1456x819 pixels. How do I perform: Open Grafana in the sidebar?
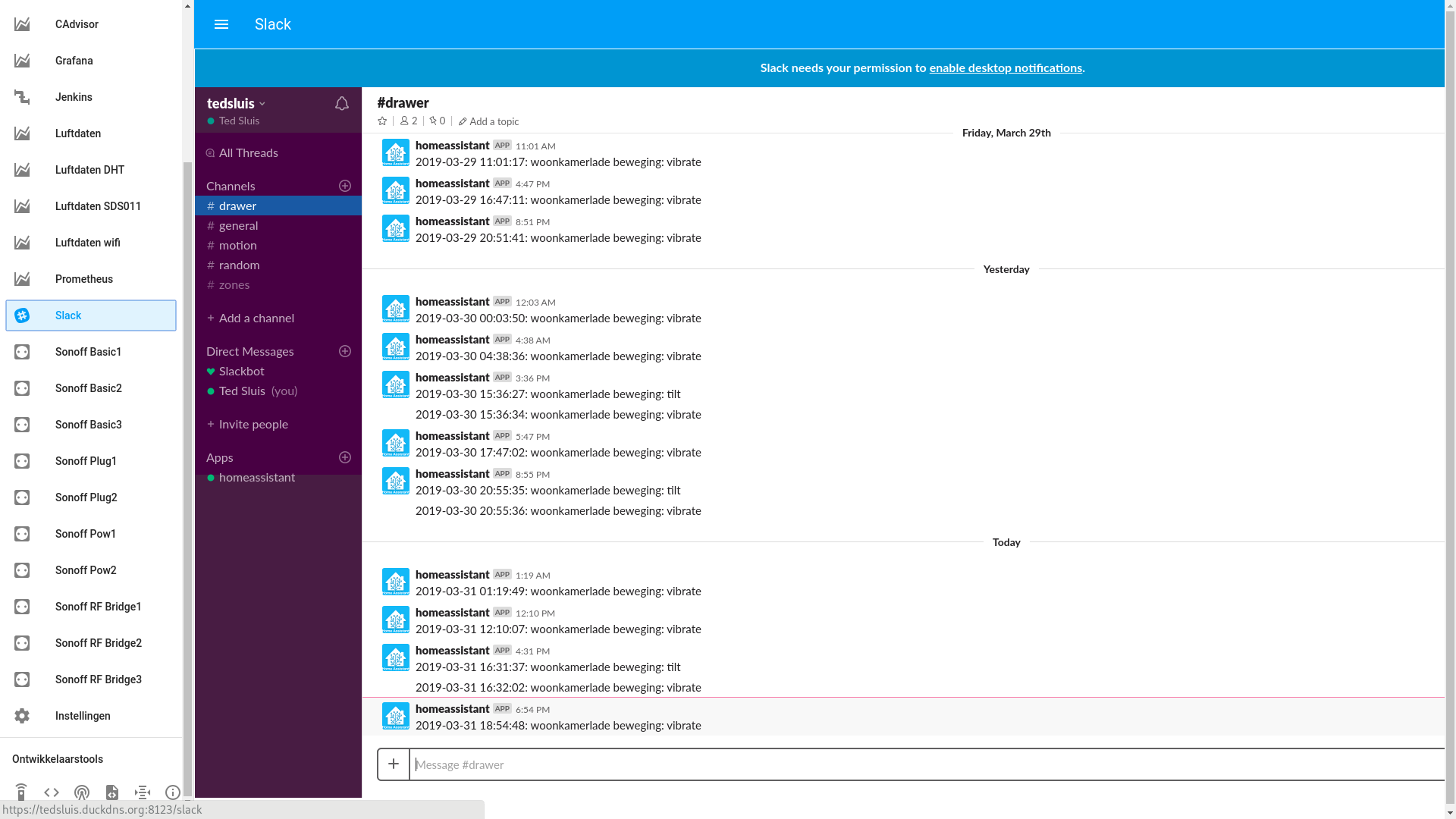pos(74,61)
